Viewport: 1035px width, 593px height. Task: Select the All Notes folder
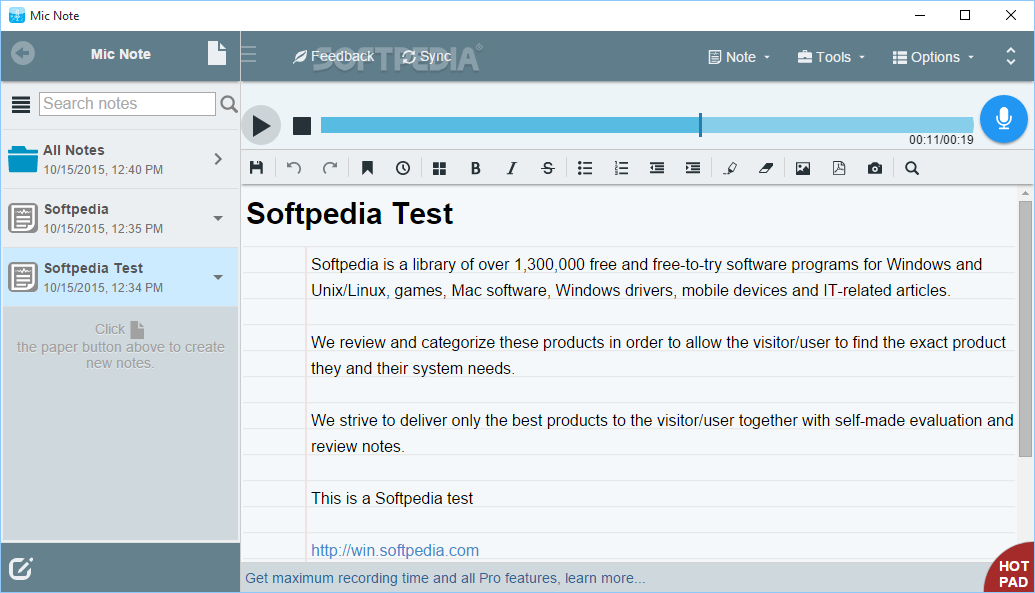tap(120, 159)
